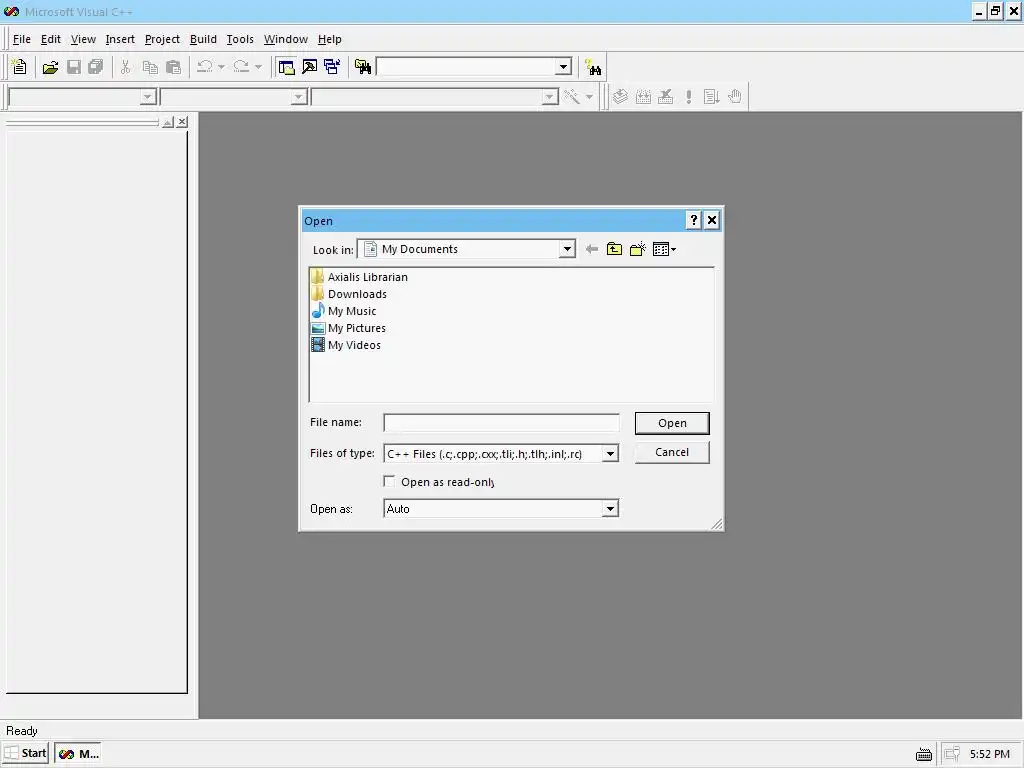Screen dimensions: 1024x768
Task: Click the Workspace panel expand arrow button
Action: coord(168,122)
